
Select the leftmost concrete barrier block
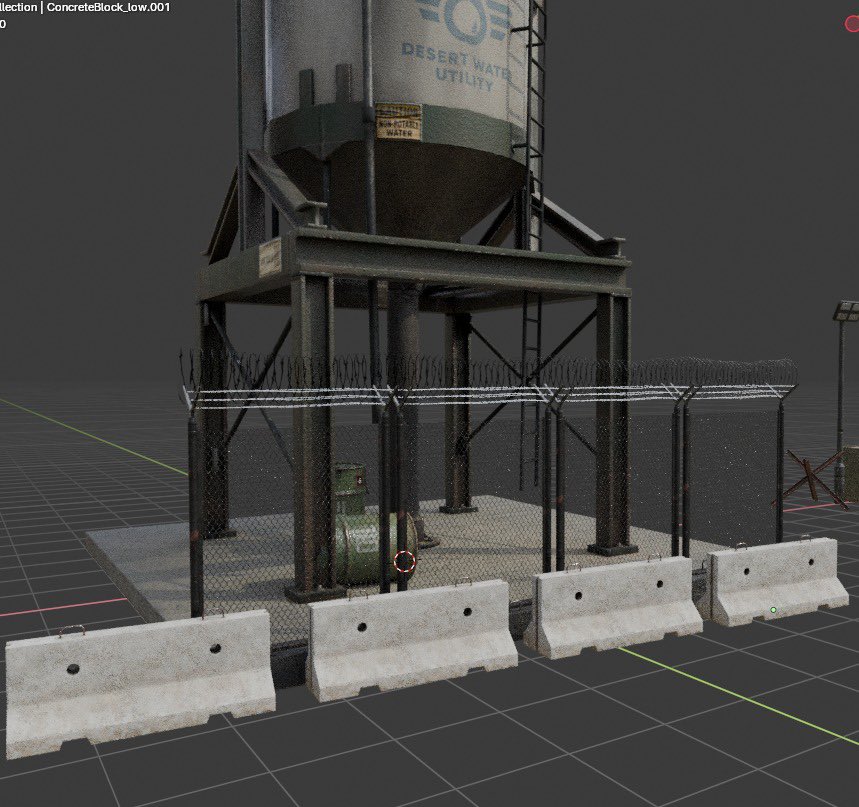tap(140, 682)
